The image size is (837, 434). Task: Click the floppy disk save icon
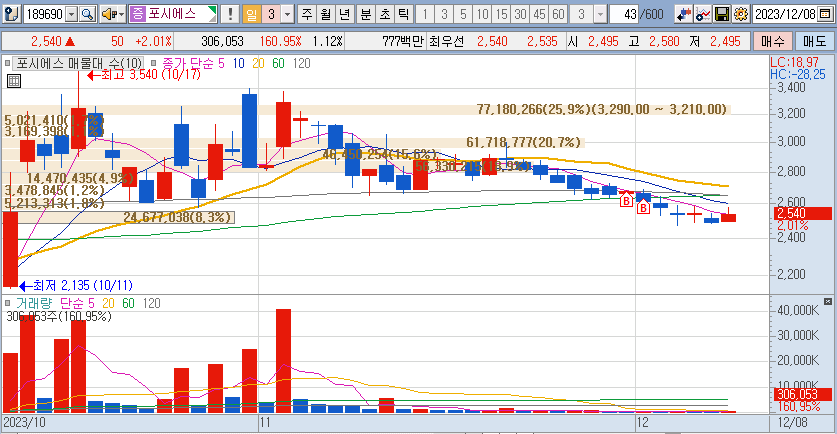pos(722,14)
